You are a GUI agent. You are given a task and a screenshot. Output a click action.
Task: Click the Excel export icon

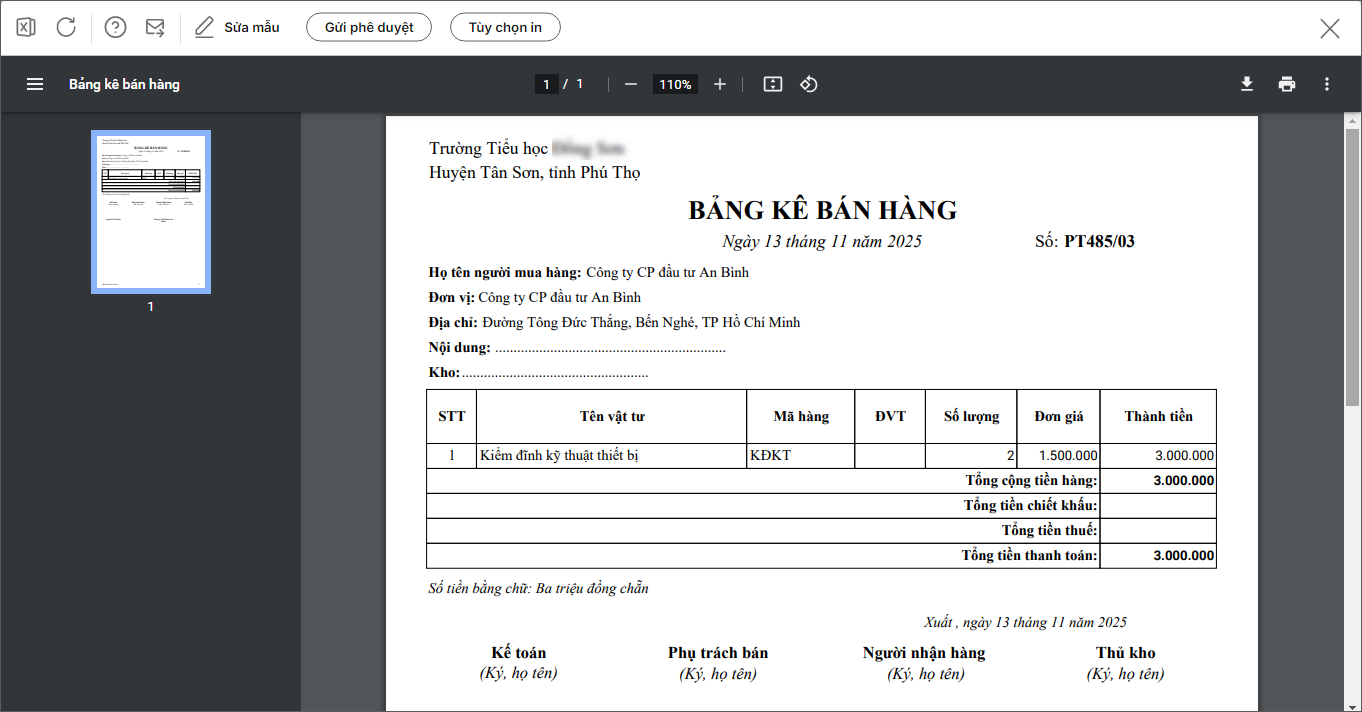pos(26,27)
